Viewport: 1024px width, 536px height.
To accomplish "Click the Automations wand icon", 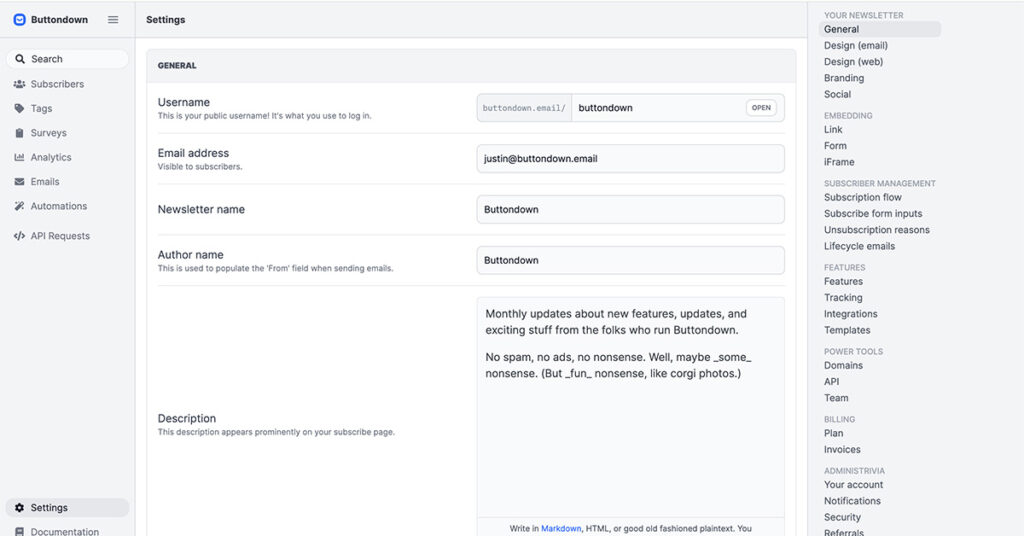I will [20, 206].
